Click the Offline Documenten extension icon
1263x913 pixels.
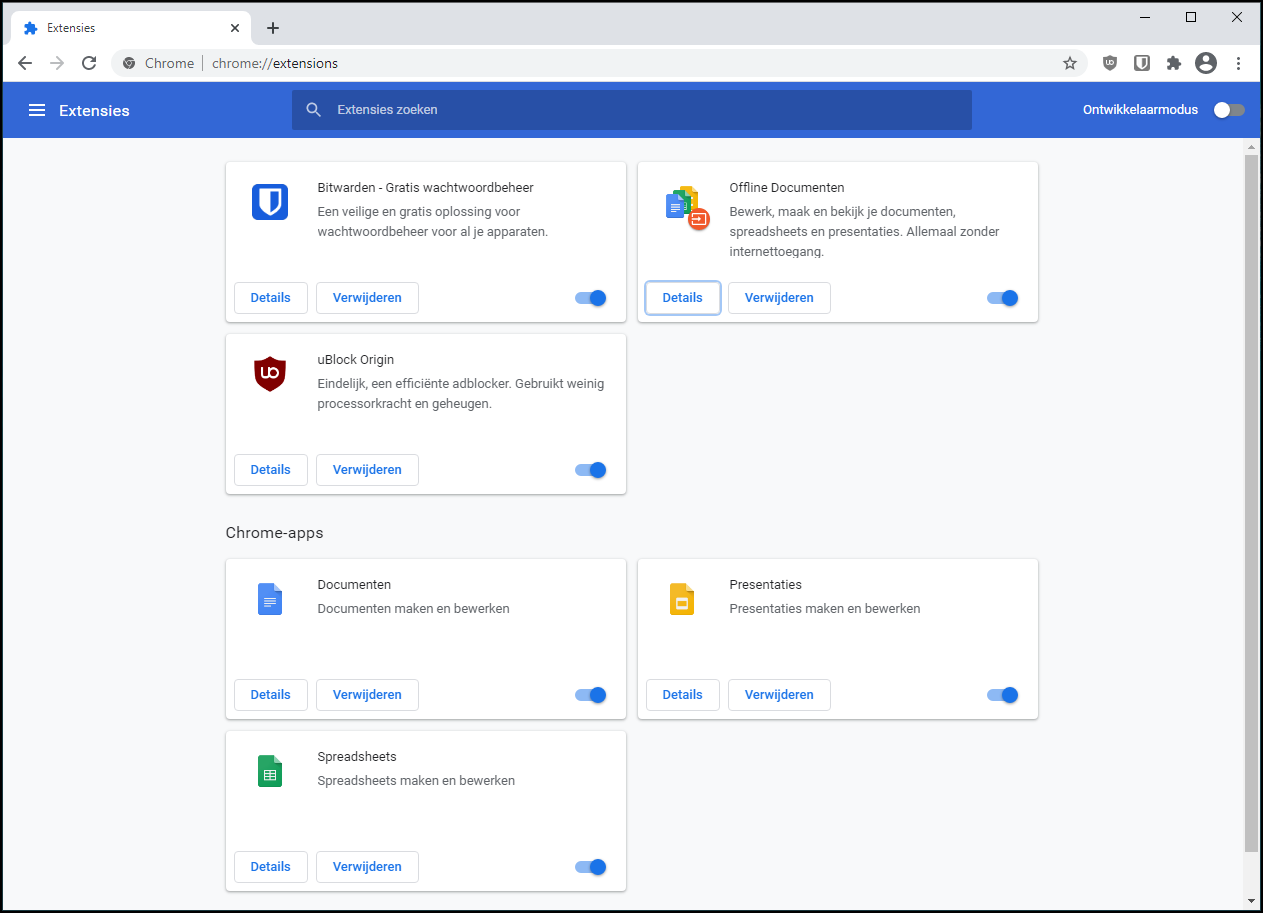pyautogui.click(x=686, y=207)
